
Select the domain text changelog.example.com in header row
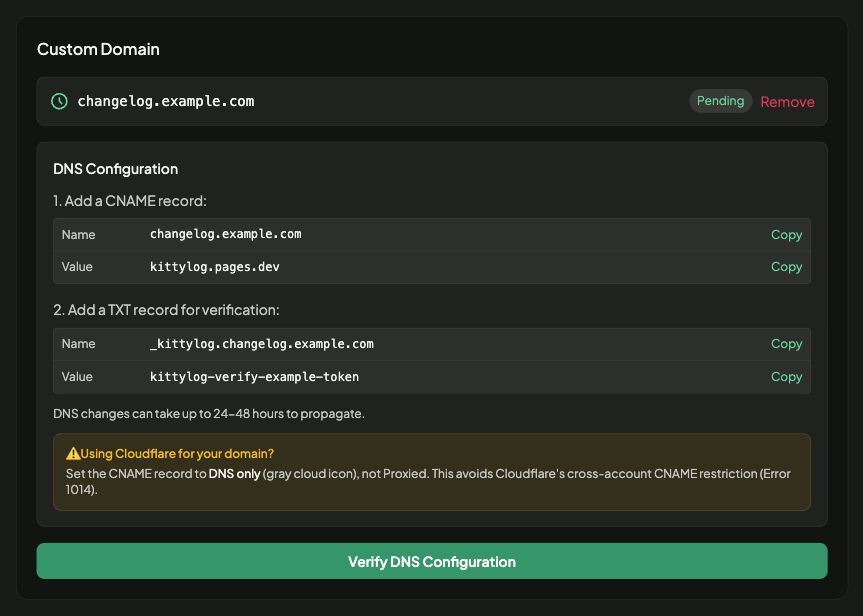(x=166, y=101)
